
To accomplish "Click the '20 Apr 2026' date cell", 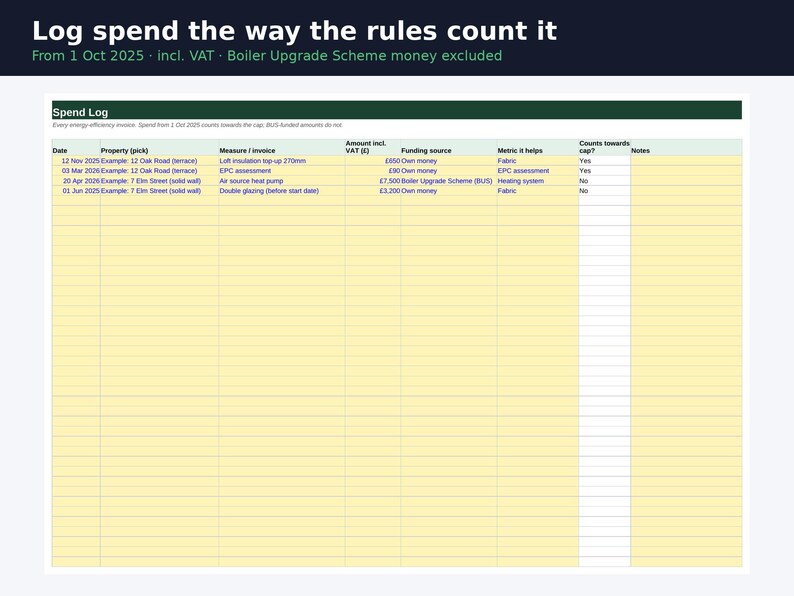I will point(76,181).
